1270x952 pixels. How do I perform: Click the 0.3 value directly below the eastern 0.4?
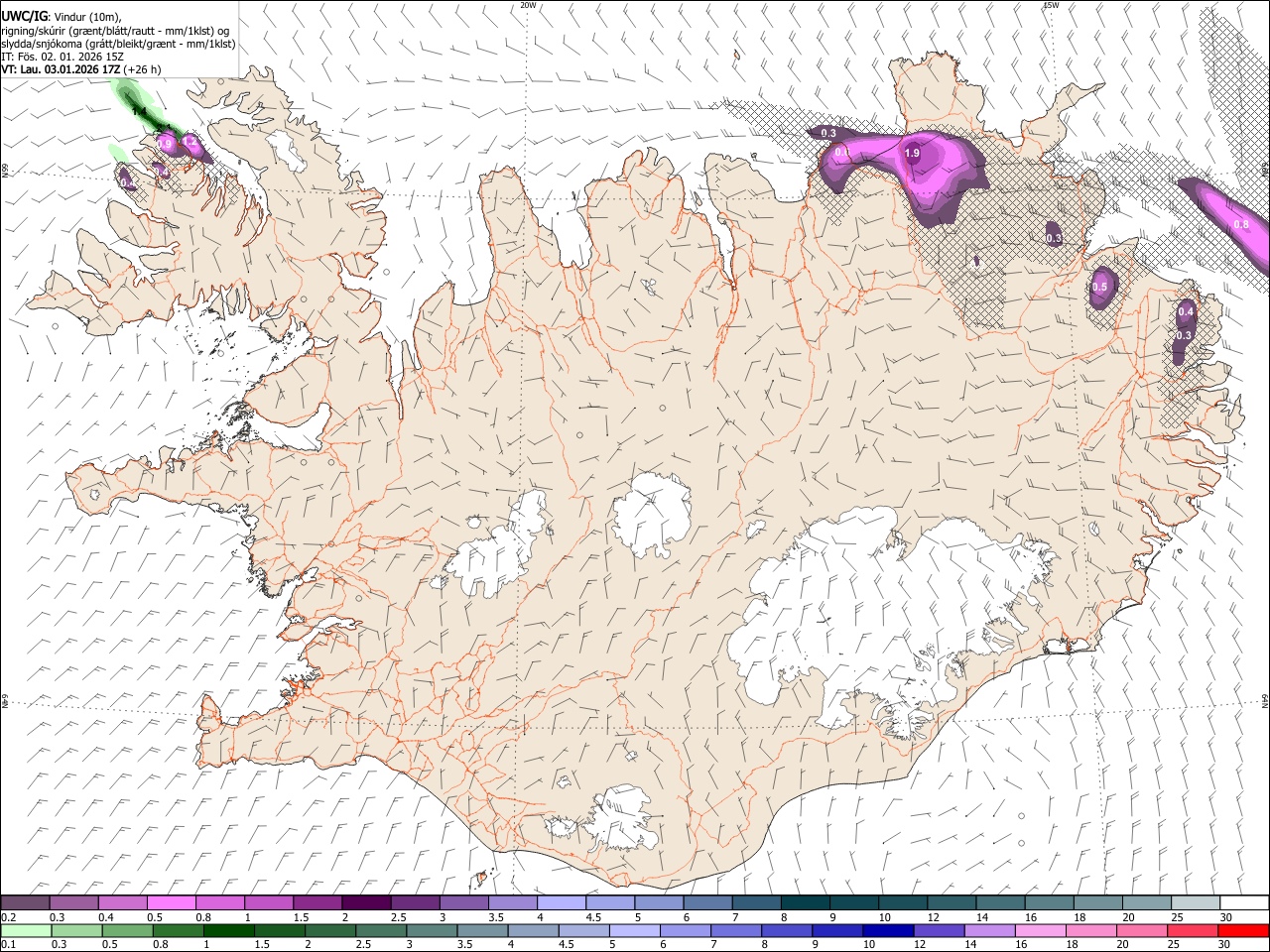click(x=1183, y=336)
